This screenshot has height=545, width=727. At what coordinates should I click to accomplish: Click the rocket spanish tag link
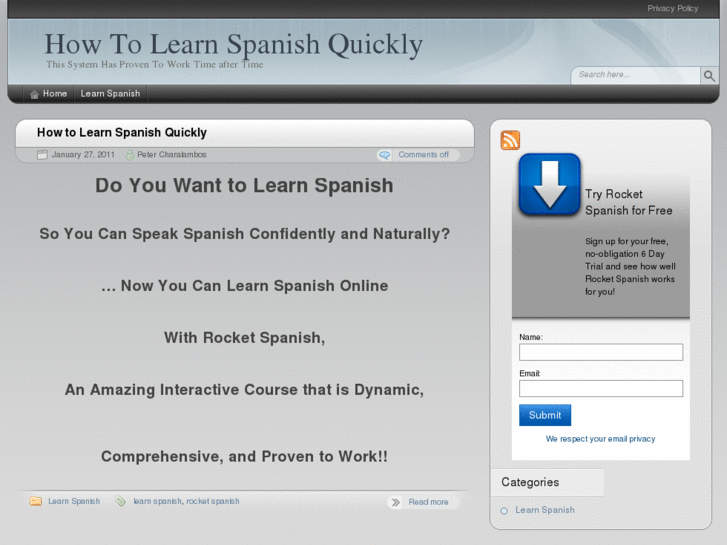point(213,501)
